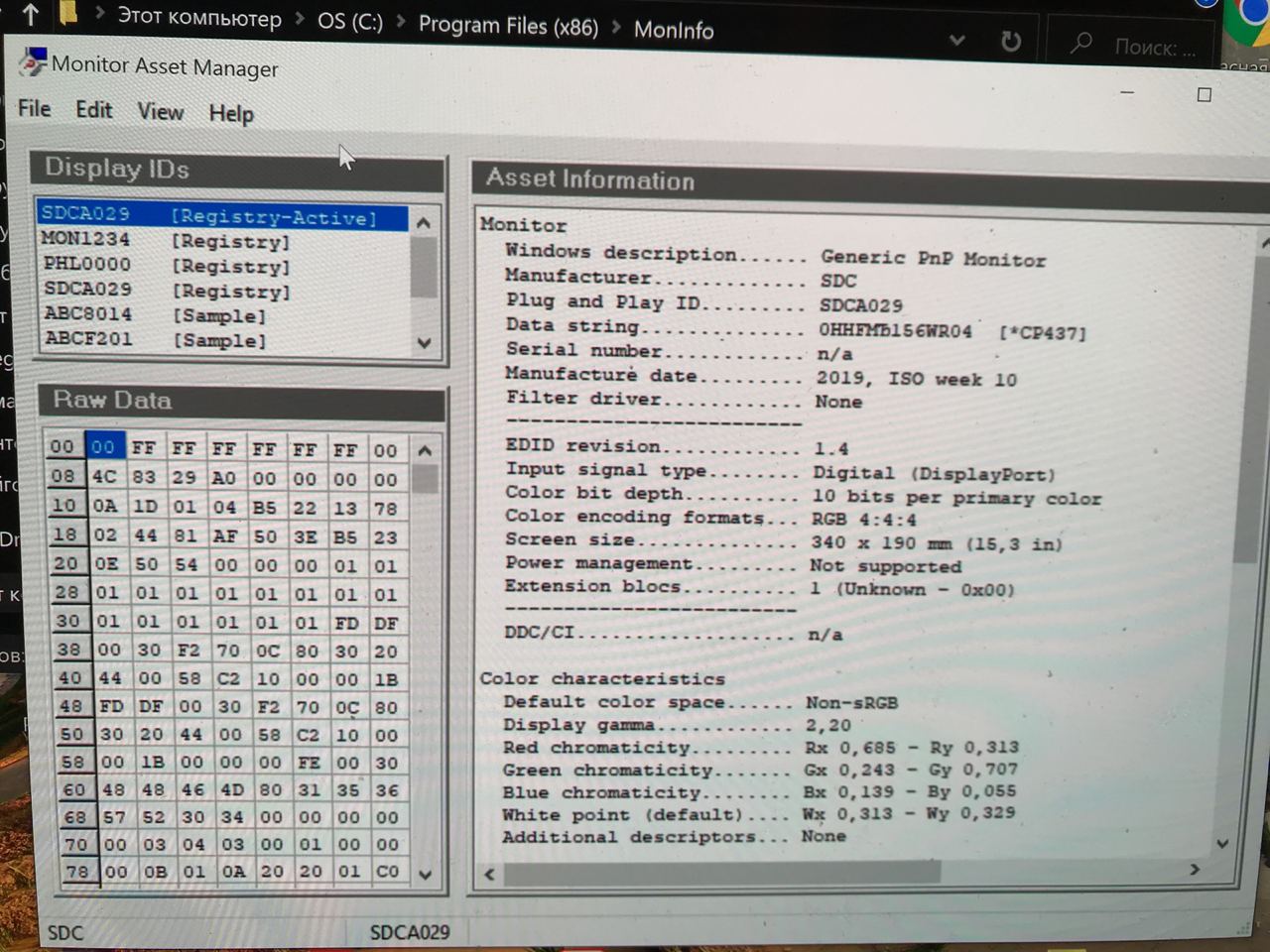
Task: Click 'Non-sRGB' default color space value
Action: pyautogui.click(x=851, y=703)
